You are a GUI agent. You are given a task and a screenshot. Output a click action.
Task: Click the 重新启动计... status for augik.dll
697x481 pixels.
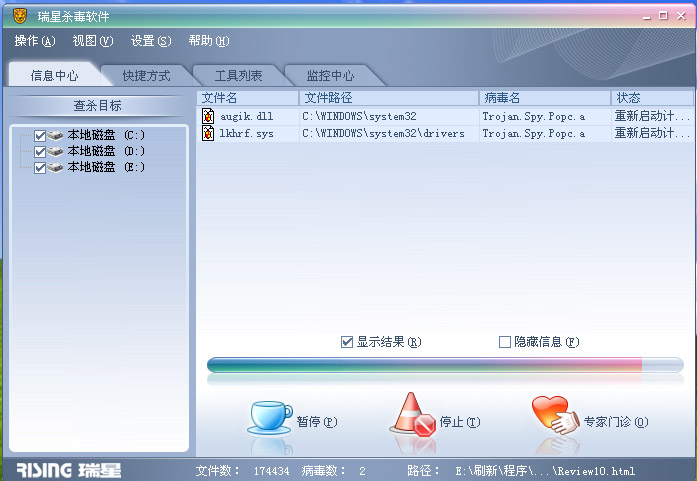(x=652, y=116)
